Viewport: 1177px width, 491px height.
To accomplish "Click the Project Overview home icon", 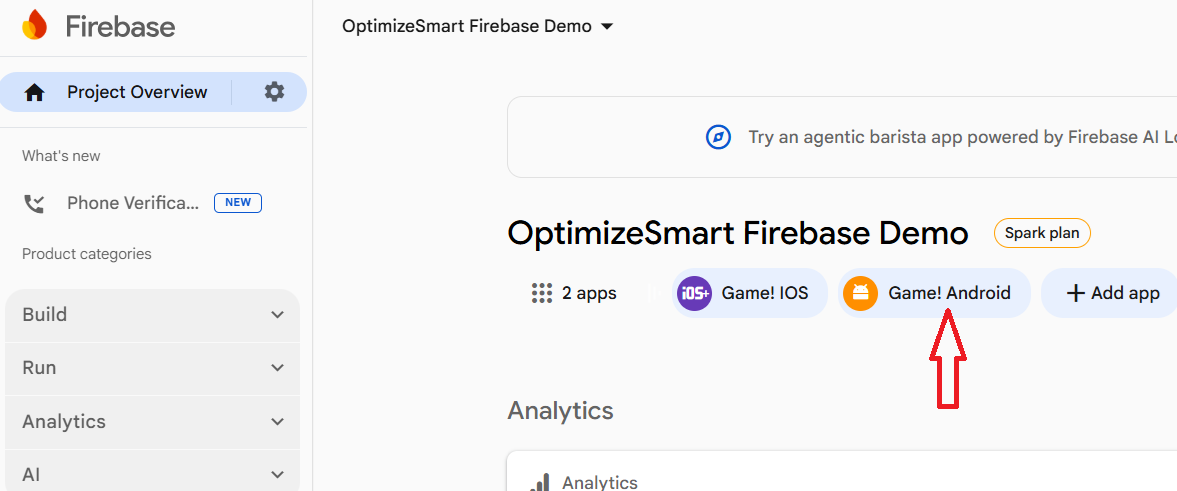I will 35,93.
